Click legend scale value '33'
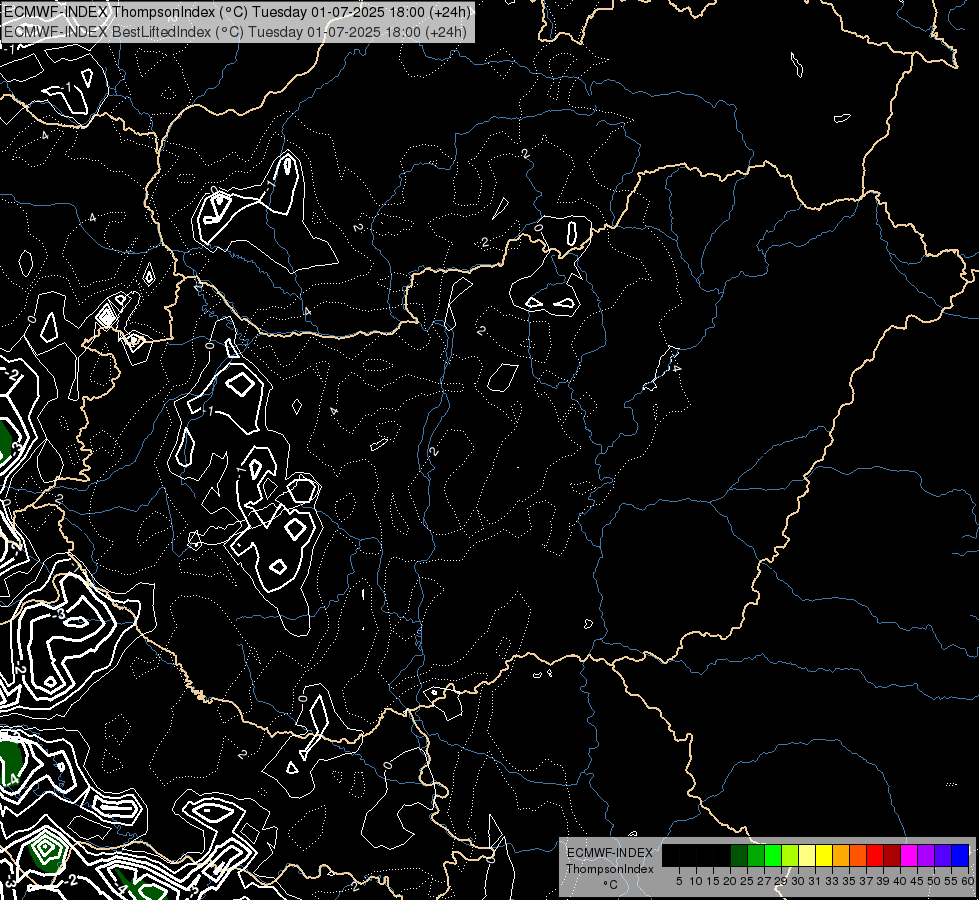 click(832, 881)
